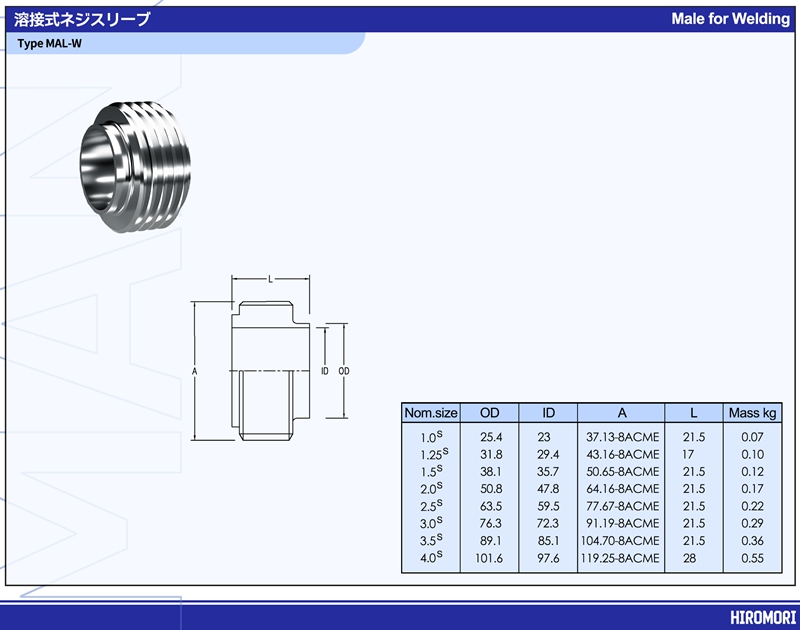Click the 37.13-8ACME thread value
800x630 pixels.
tap(621, 437)
